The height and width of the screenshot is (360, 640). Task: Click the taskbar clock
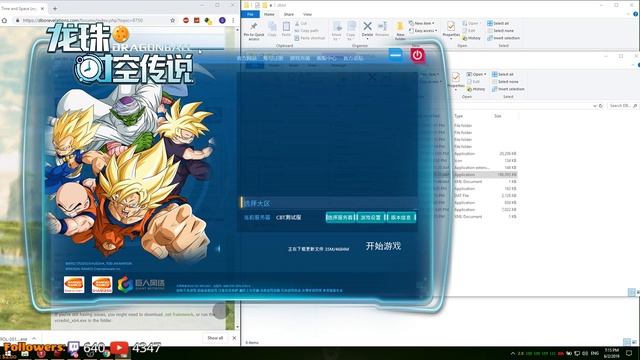pyautogui.click(x=611, y=353)
